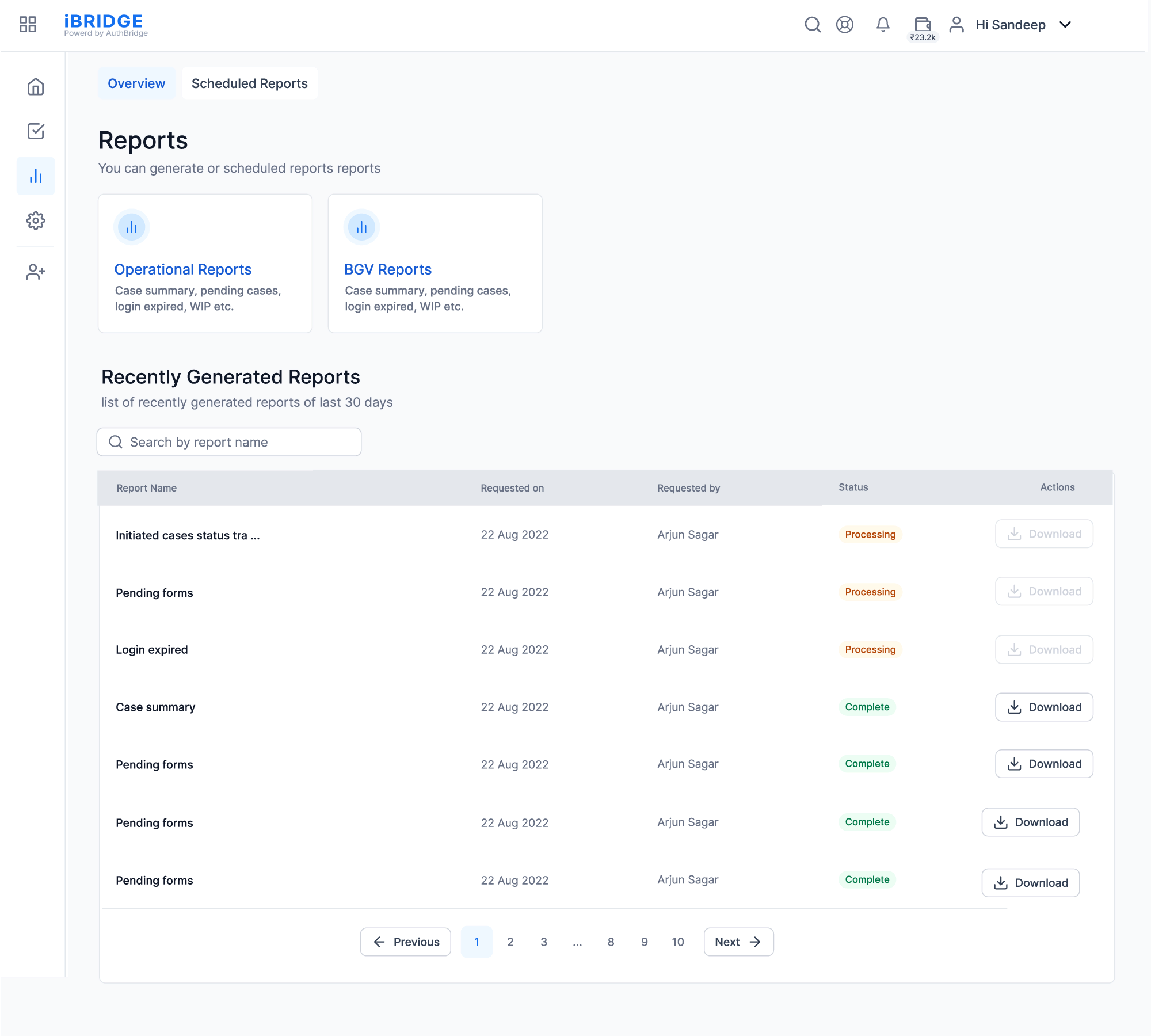Expand the pagination ellipsis pages
This screenshot has height=1036, width=1151.
coord(577,942)
